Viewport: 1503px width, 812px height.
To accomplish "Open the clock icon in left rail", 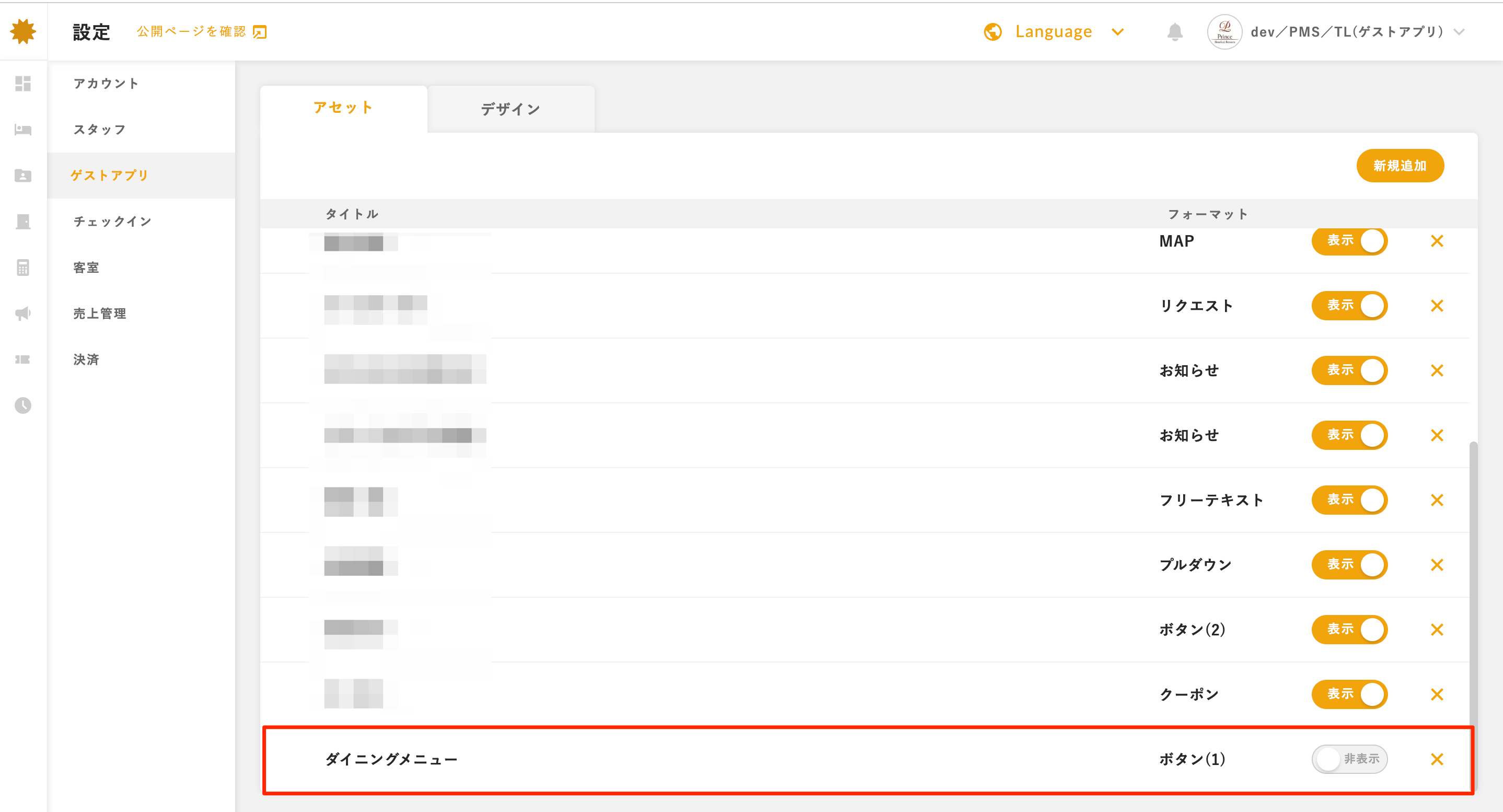I will (x=24, y=405).
